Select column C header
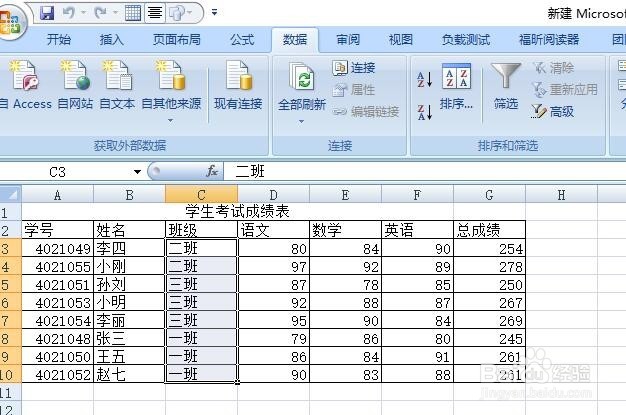This screenshot has height=415, width=626. click(x=201, y=195)
